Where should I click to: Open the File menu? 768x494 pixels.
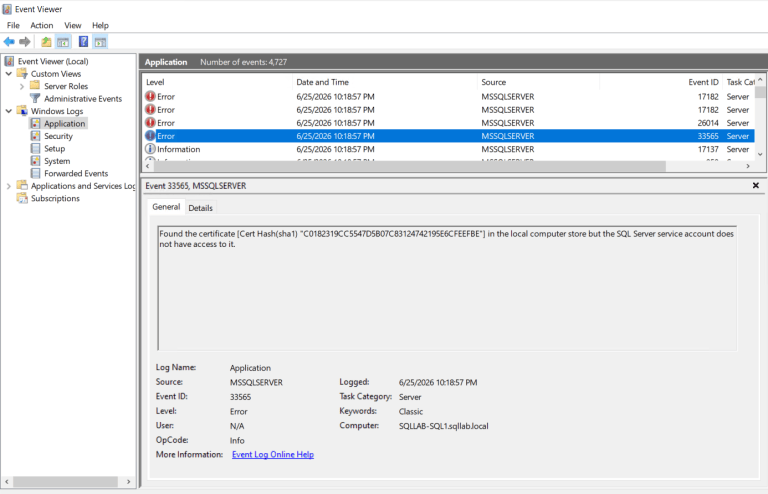click(x=13, y=25)
